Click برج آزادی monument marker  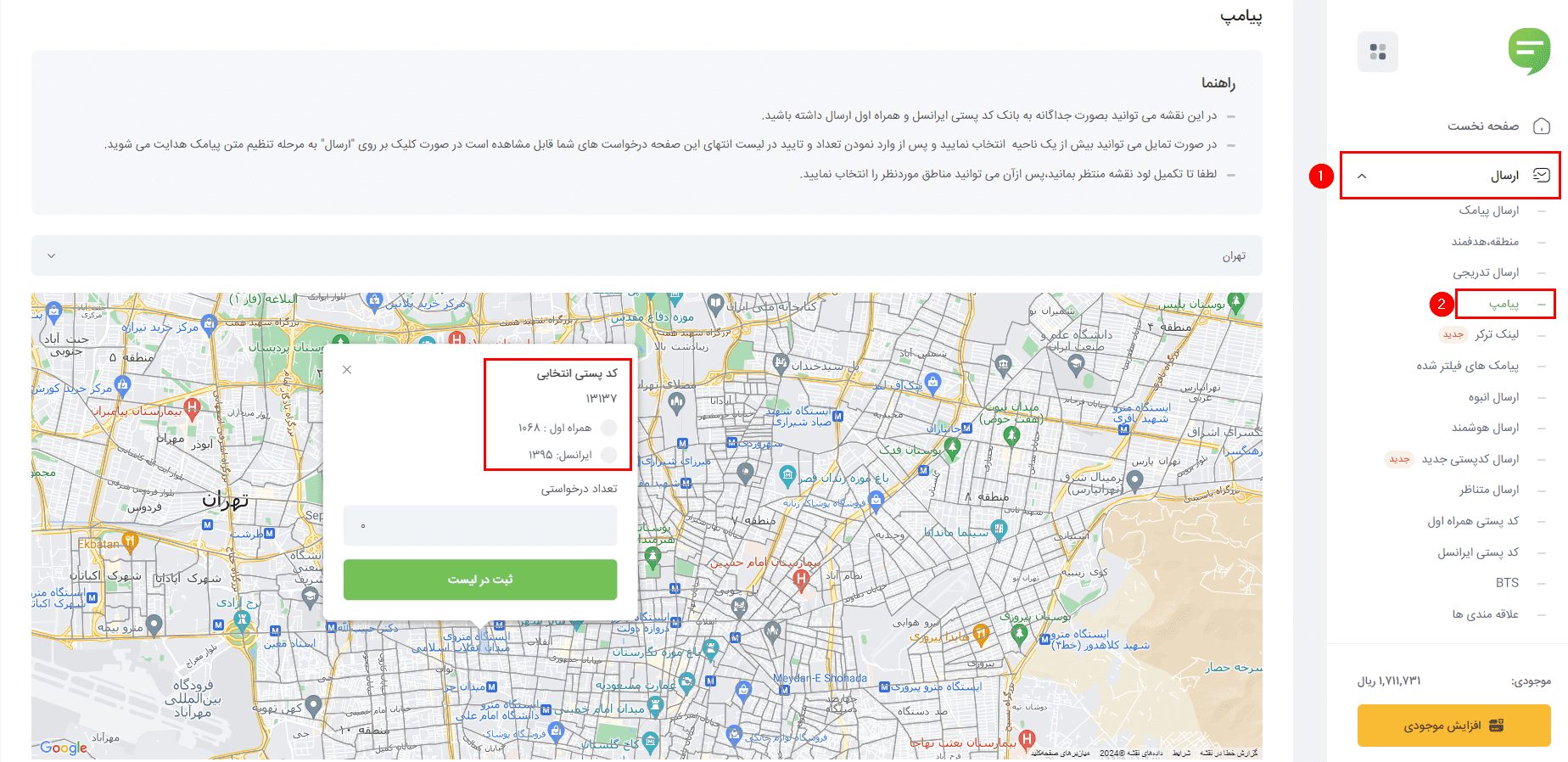tap(242, 619)
